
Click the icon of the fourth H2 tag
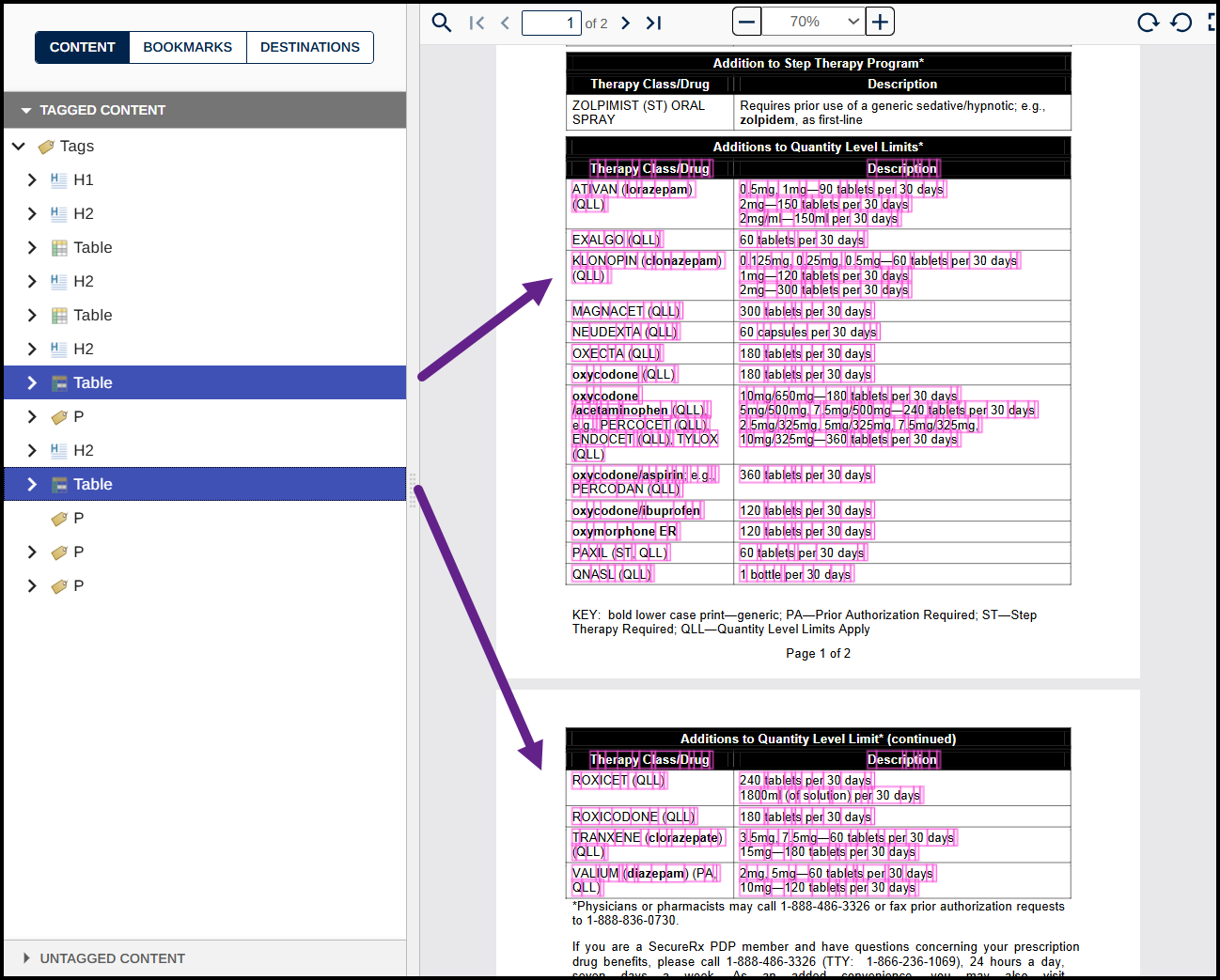(x=59, y=451)
